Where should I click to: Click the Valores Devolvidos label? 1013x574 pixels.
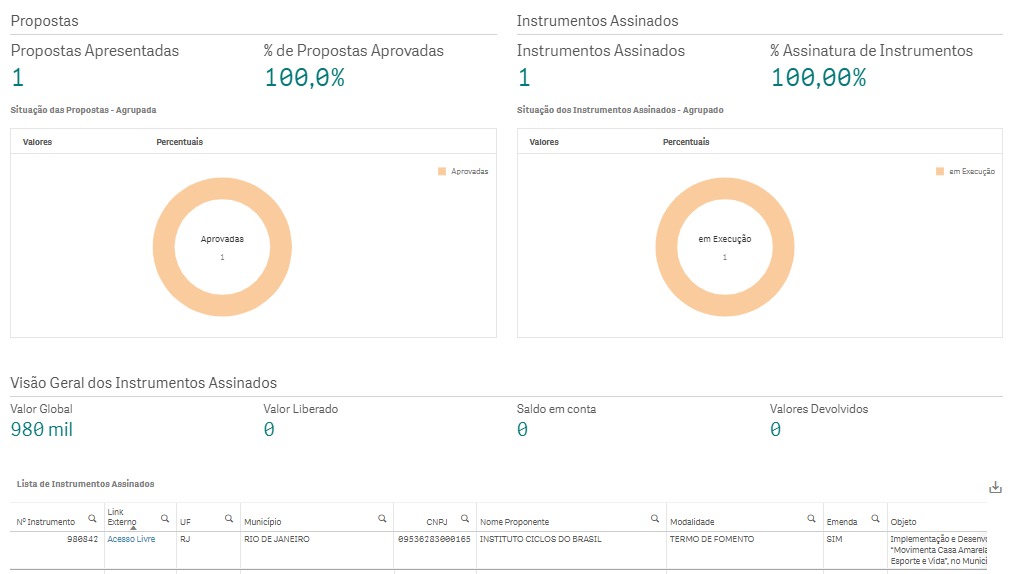click(x=819, y=409)
